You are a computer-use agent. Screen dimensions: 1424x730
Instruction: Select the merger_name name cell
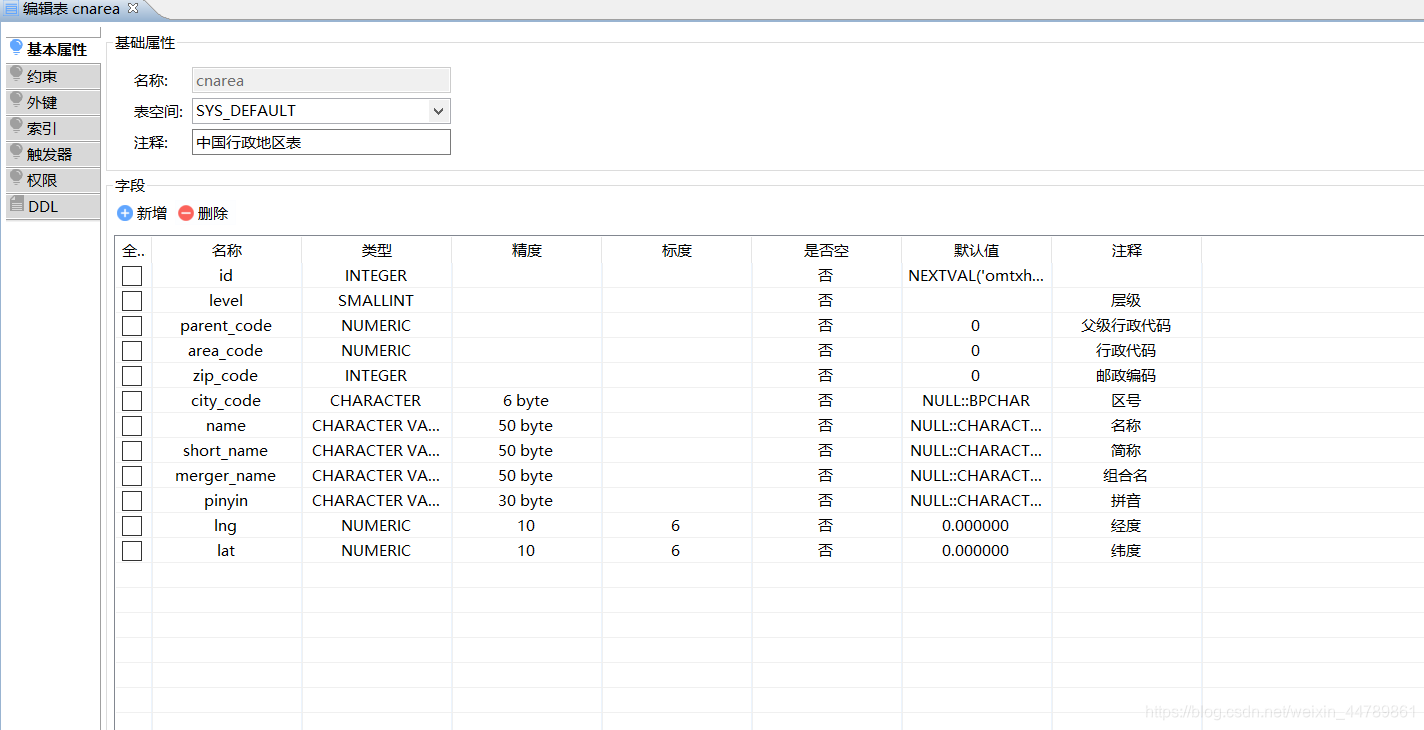pyautogui.click(x=226, y=476)
